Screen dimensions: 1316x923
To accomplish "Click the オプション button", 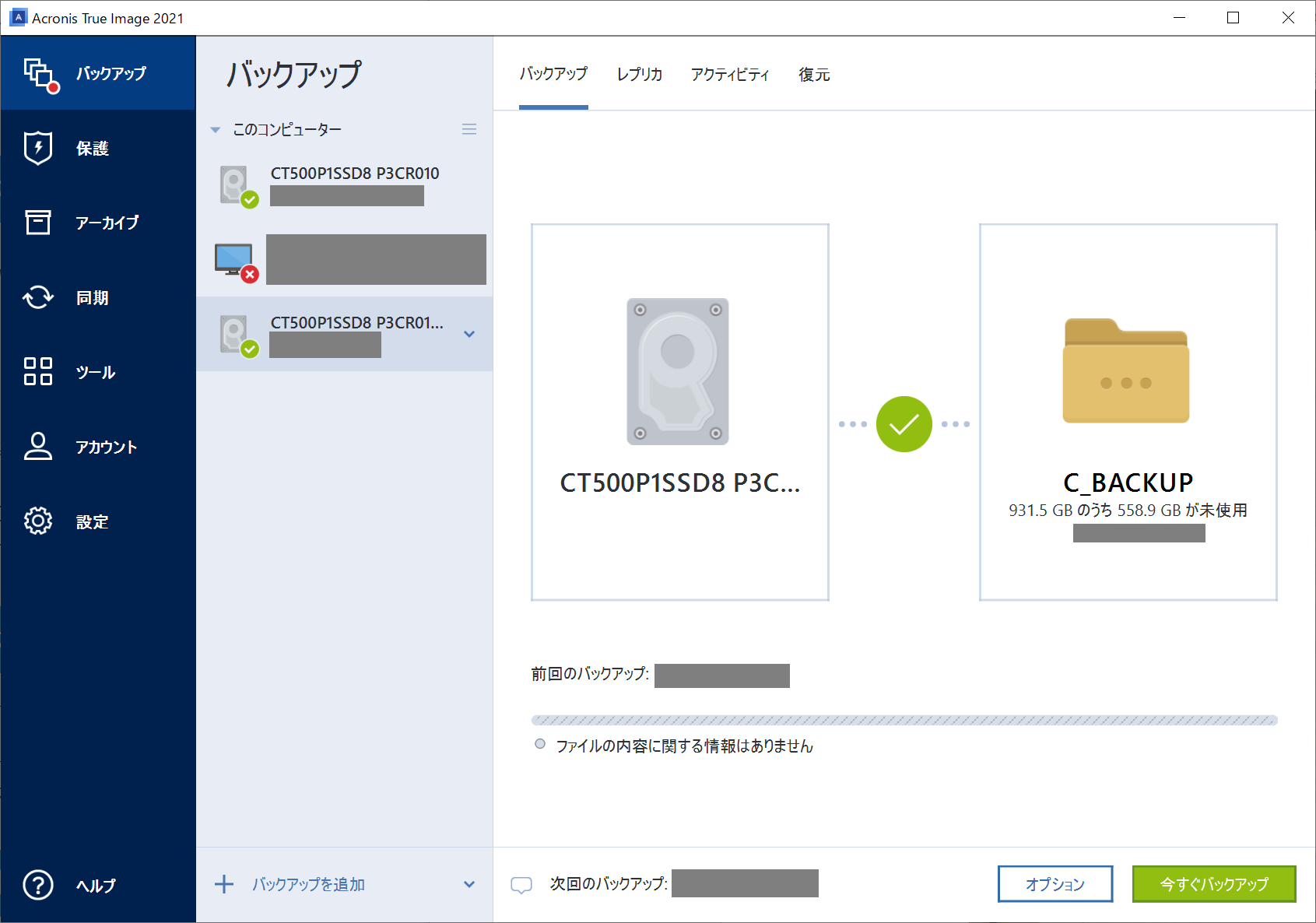I will [x=1055, y=884].
